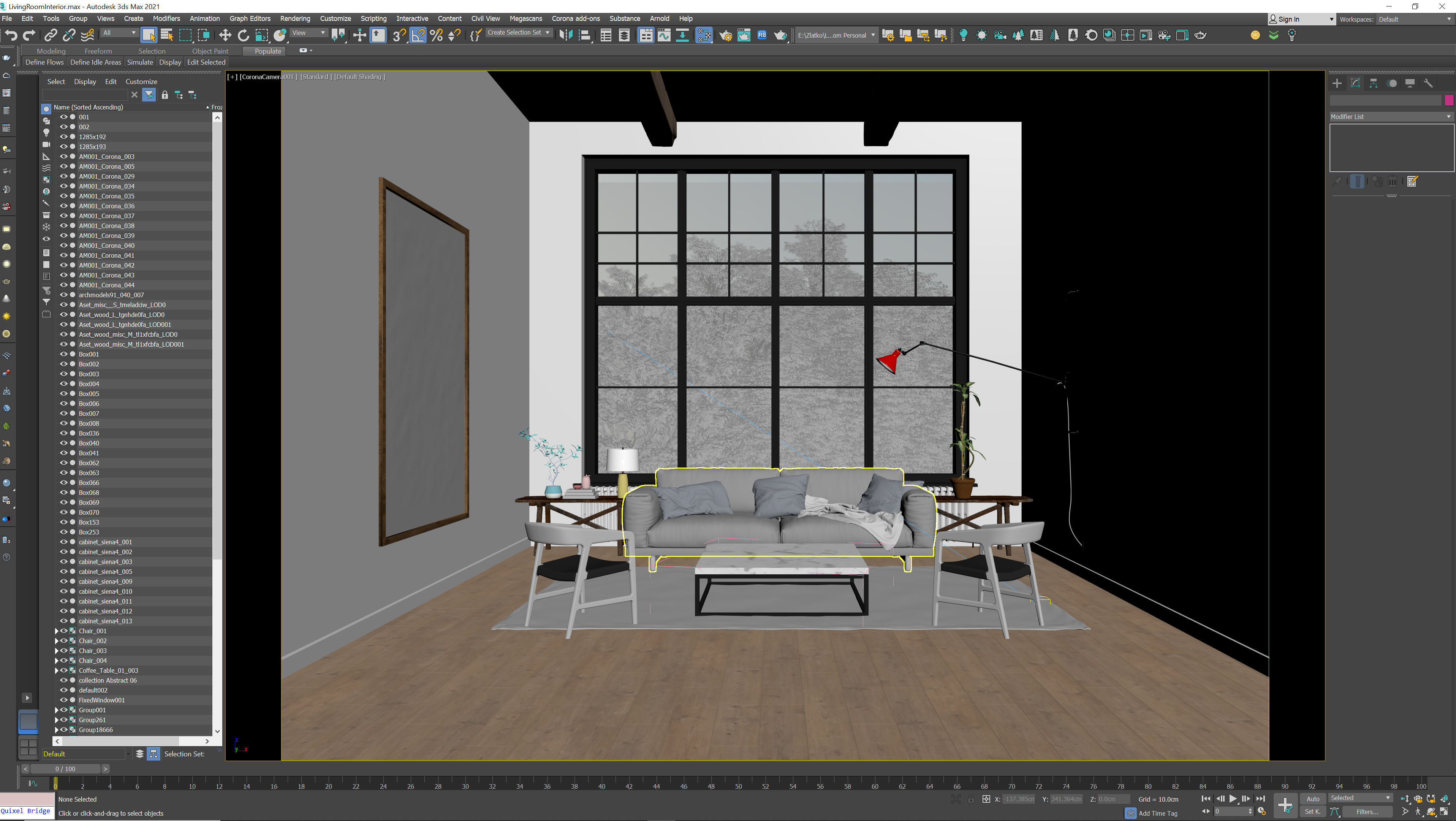
Task: Hide the FixedWindow001 object
Action: tap(64, 700)
